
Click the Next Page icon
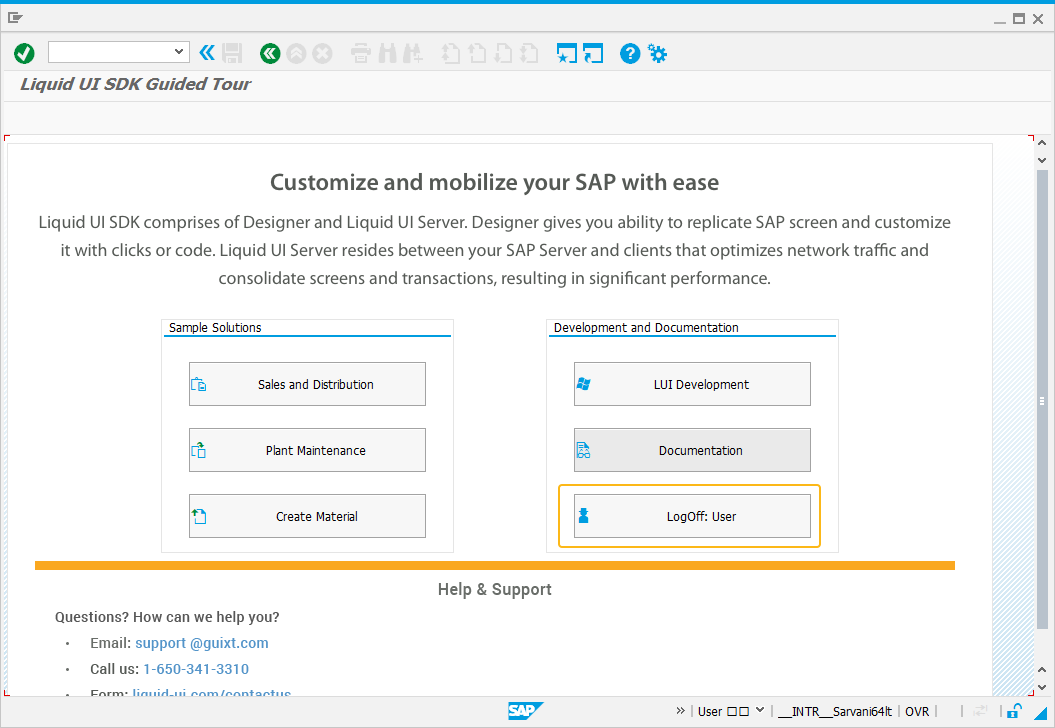503,53
